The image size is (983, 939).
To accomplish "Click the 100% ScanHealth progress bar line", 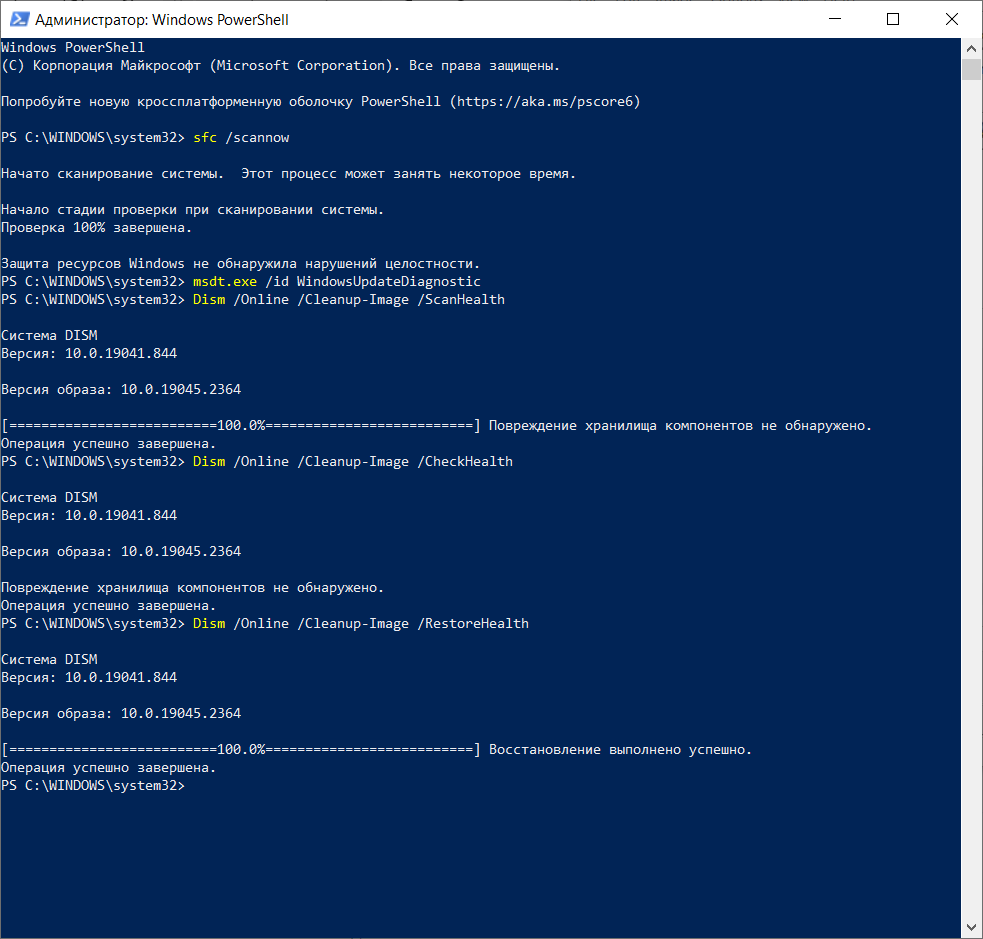I will coord(240,425).
